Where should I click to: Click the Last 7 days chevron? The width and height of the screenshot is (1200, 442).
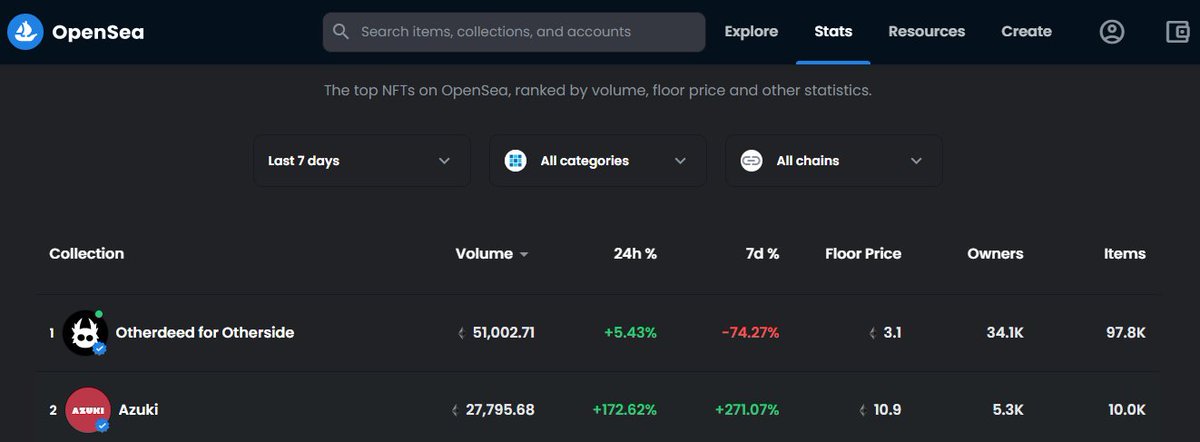pos(445,161)
